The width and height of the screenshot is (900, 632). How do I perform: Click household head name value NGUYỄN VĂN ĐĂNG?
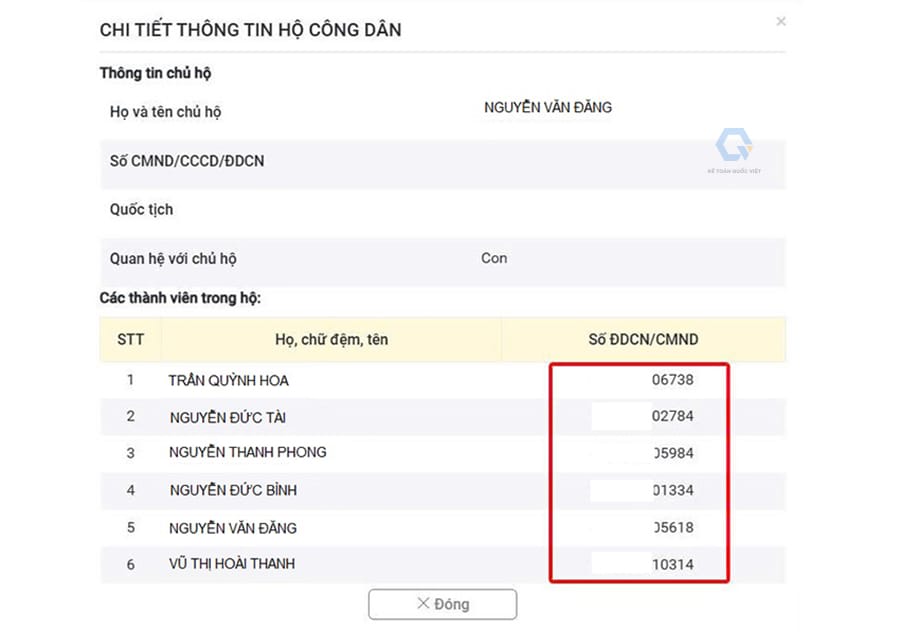(547, 107)
